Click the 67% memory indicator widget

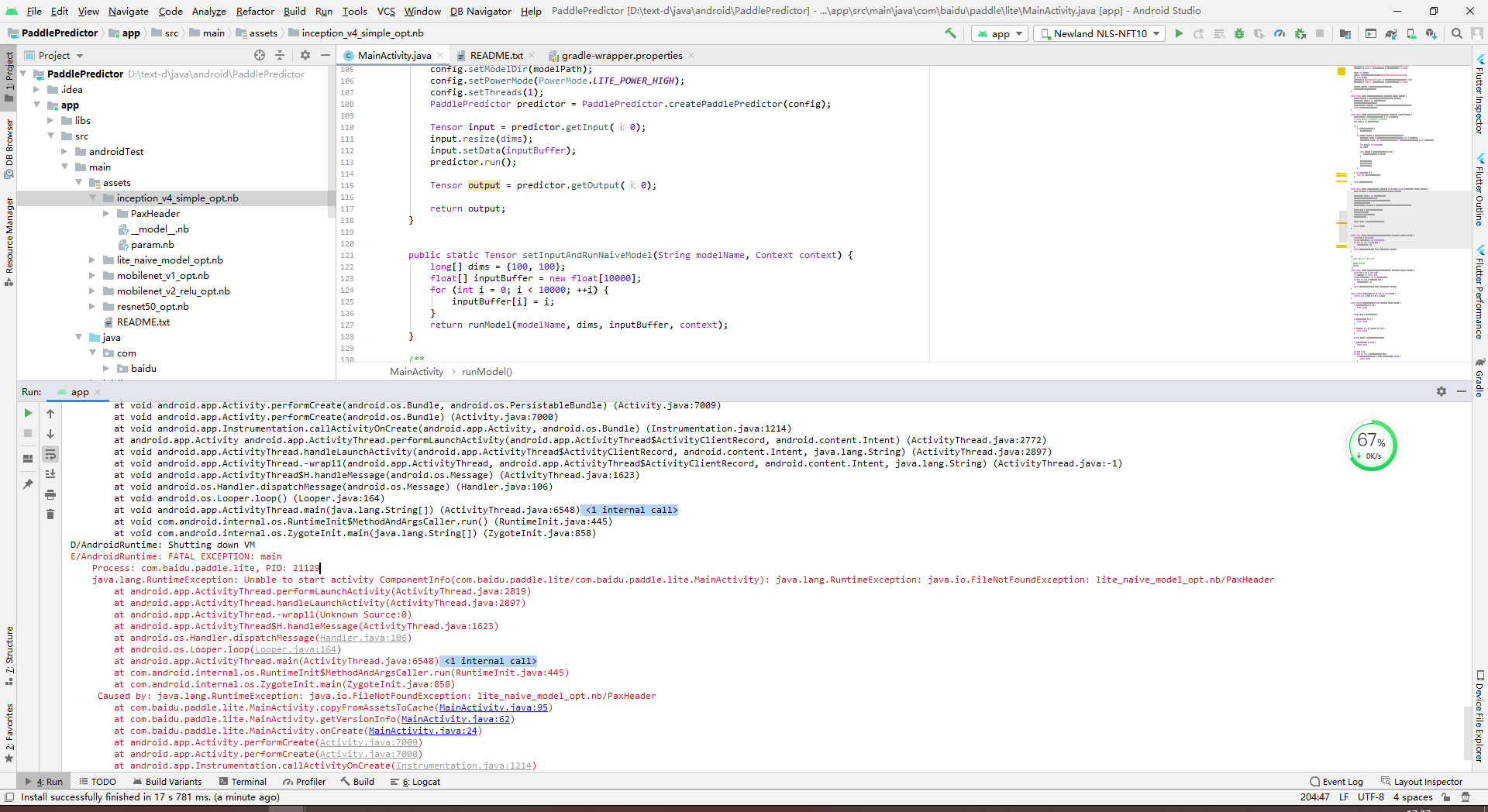pos(1373,446)
